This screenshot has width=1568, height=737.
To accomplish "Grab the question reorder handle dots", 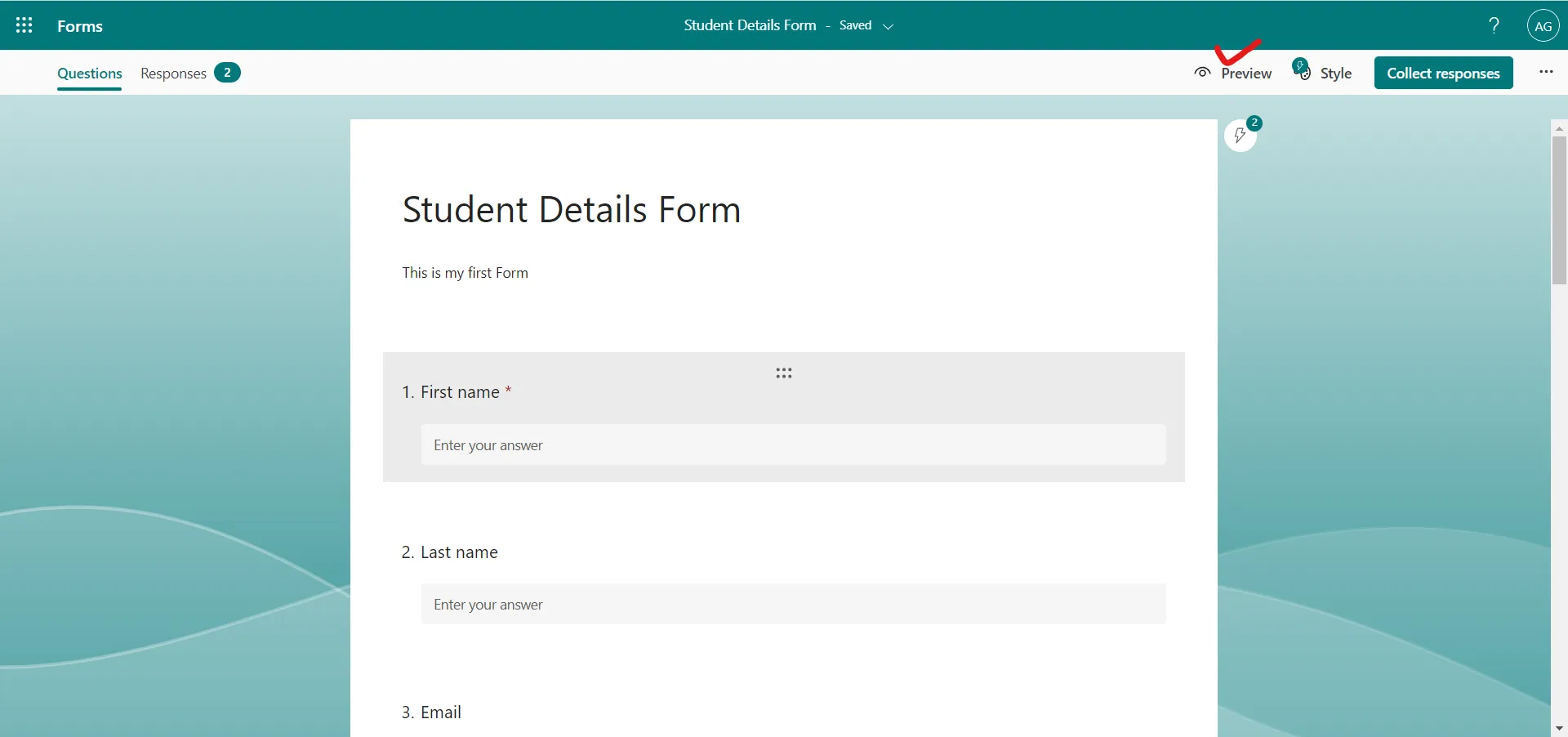I will point(783,373).
